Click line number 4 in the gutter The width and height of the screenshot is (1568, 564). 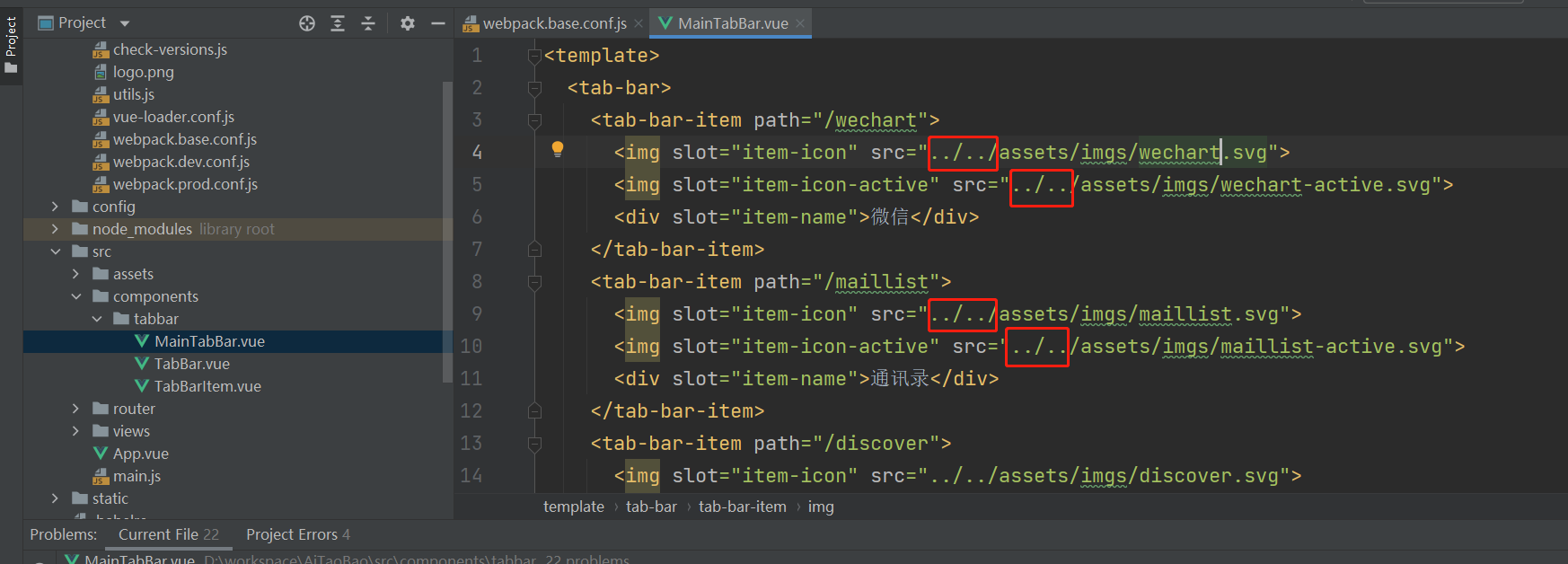click(x=477, y=153)
